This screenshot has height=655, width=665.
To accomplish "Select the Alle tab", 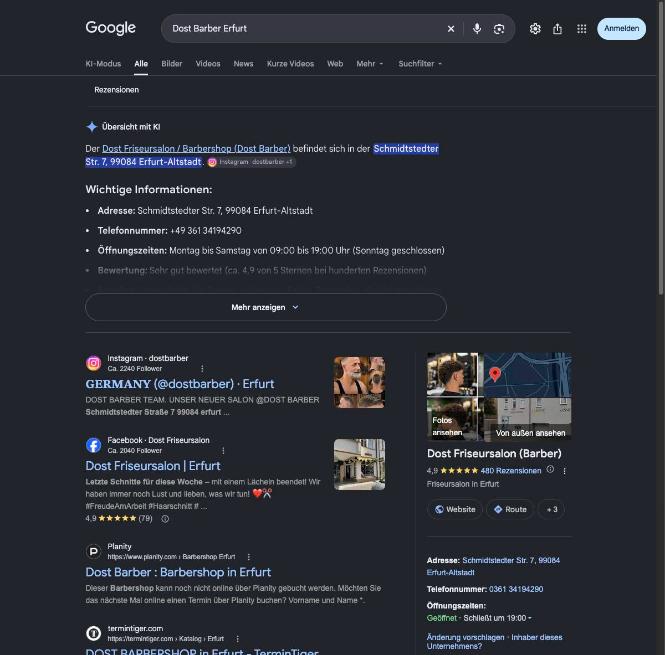I will [x=141, y=64].
